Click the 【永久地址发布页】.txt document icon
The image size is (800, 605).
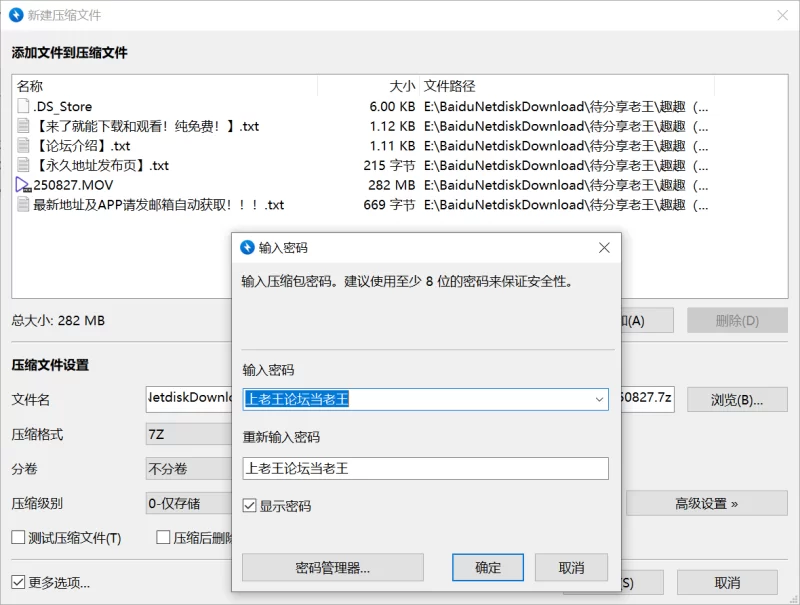24,166
